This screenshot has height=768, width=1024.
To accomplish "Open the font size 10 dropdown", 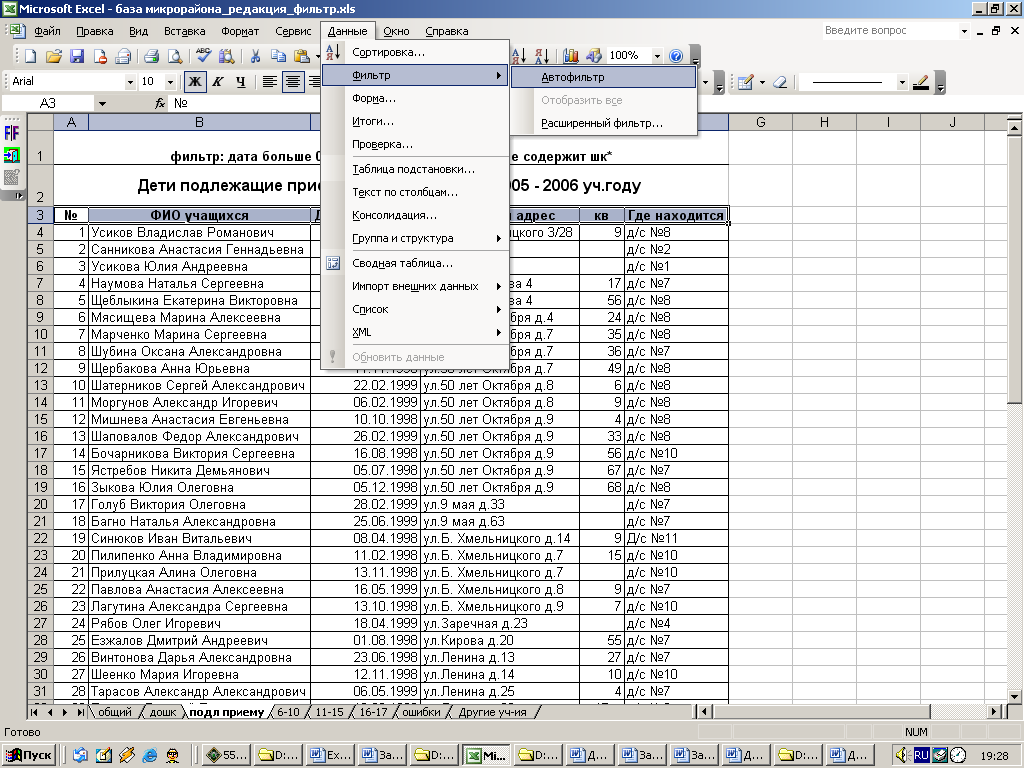I will [x=170, y=82].
